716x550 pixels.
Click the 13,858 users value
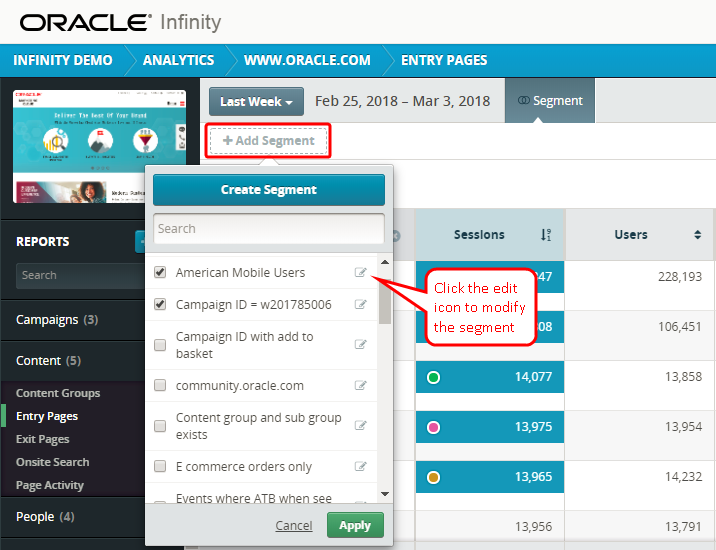(683, 377)
